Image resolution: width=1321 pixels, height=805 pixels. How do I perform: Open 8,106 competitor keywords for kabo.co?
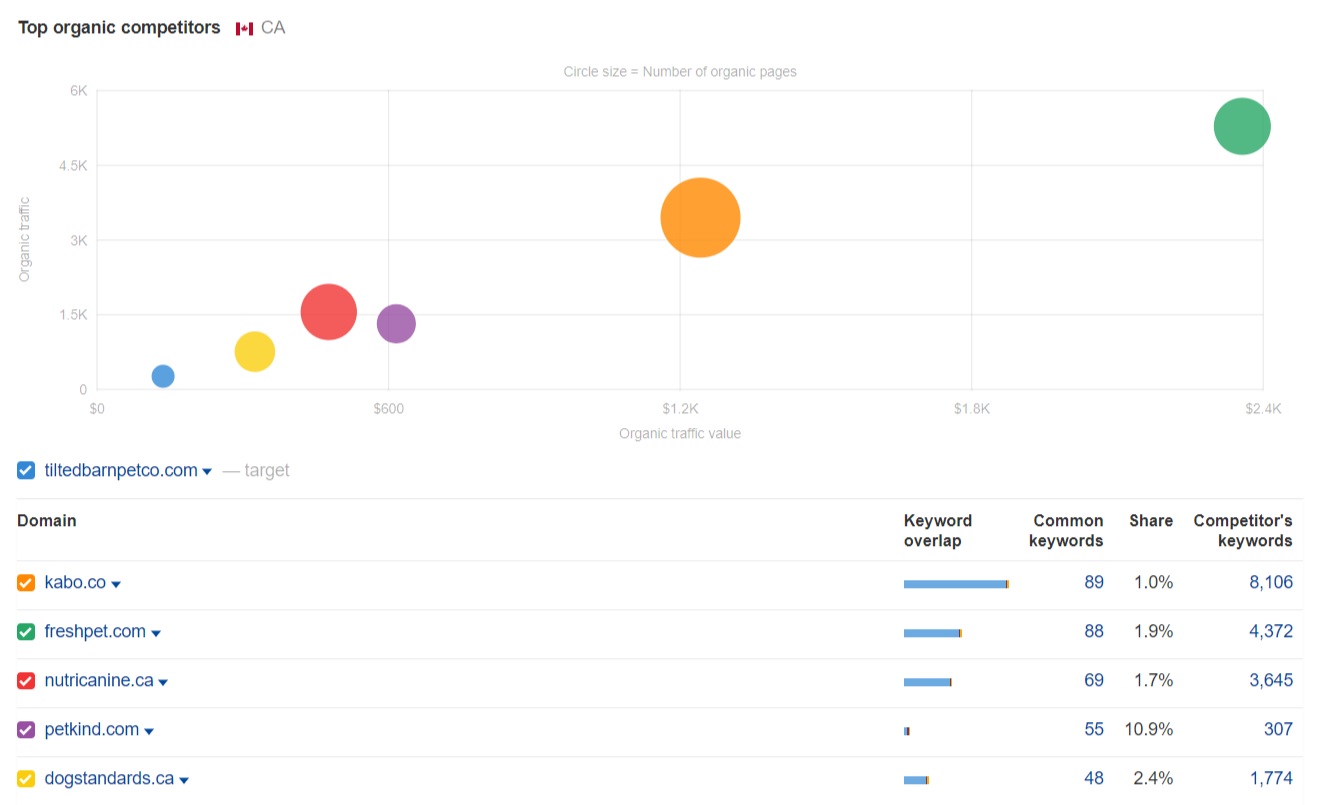coord(1270,583)
